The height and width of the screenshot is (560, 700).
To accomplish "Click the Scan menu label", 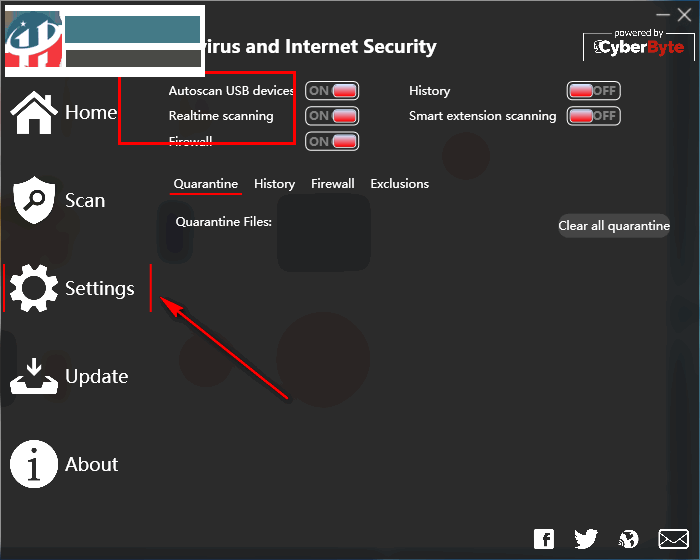I will click(85, 201).
